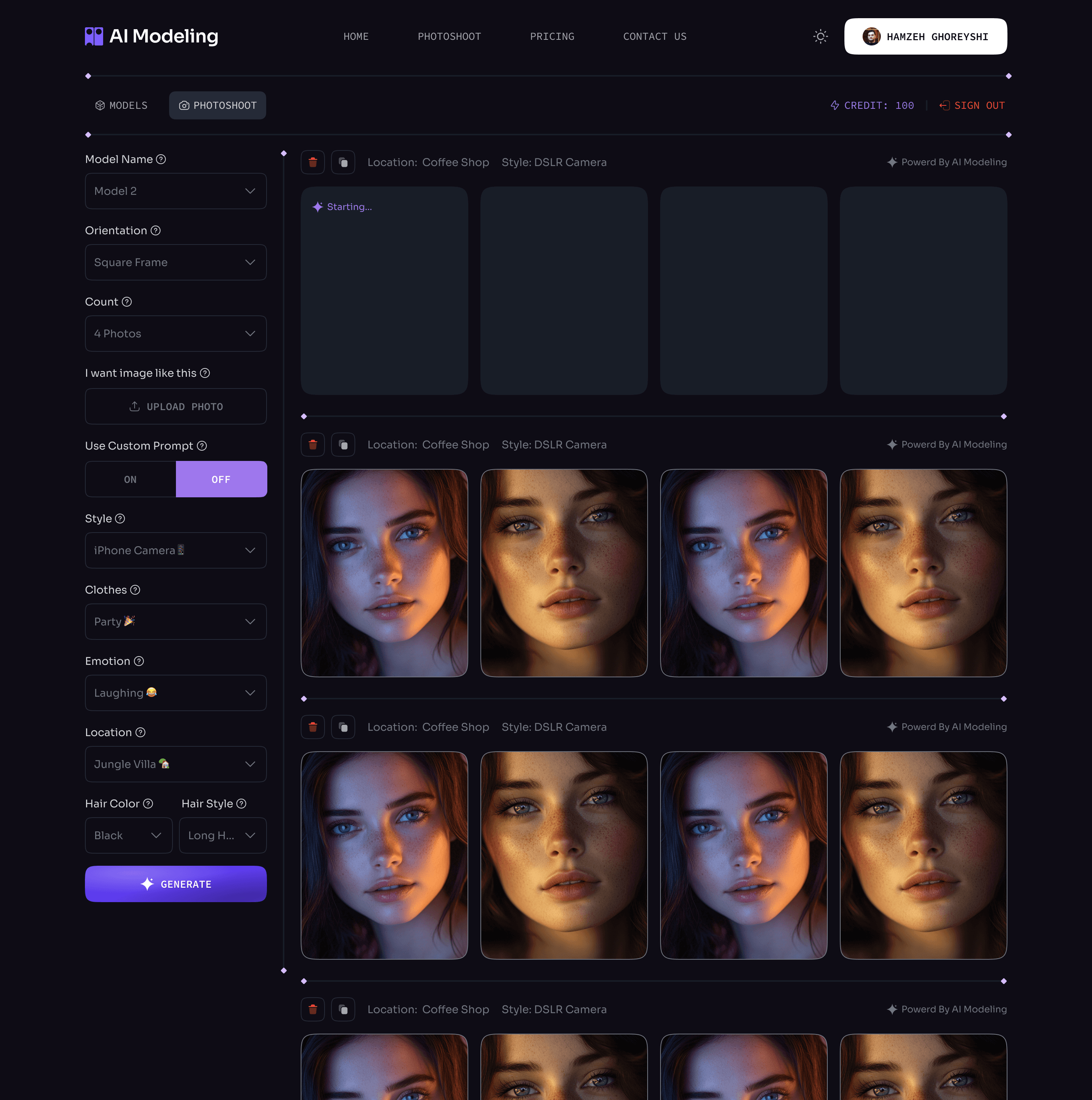The width and height of the screenshot is (1092, 1100).
Task: Click the Use Custom Prompt help icon
Action: pos(202,446)
